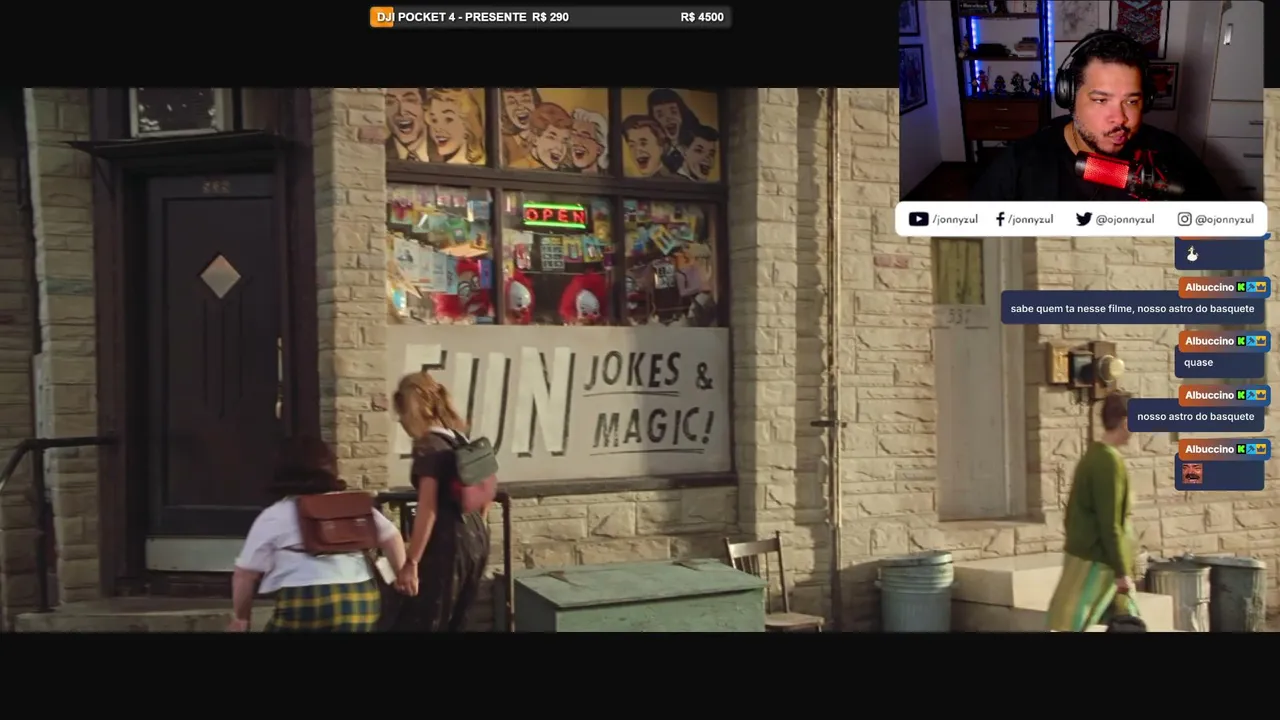
Task: Open the Facebook handle /jonnyzul
Action: (1031, 219)
